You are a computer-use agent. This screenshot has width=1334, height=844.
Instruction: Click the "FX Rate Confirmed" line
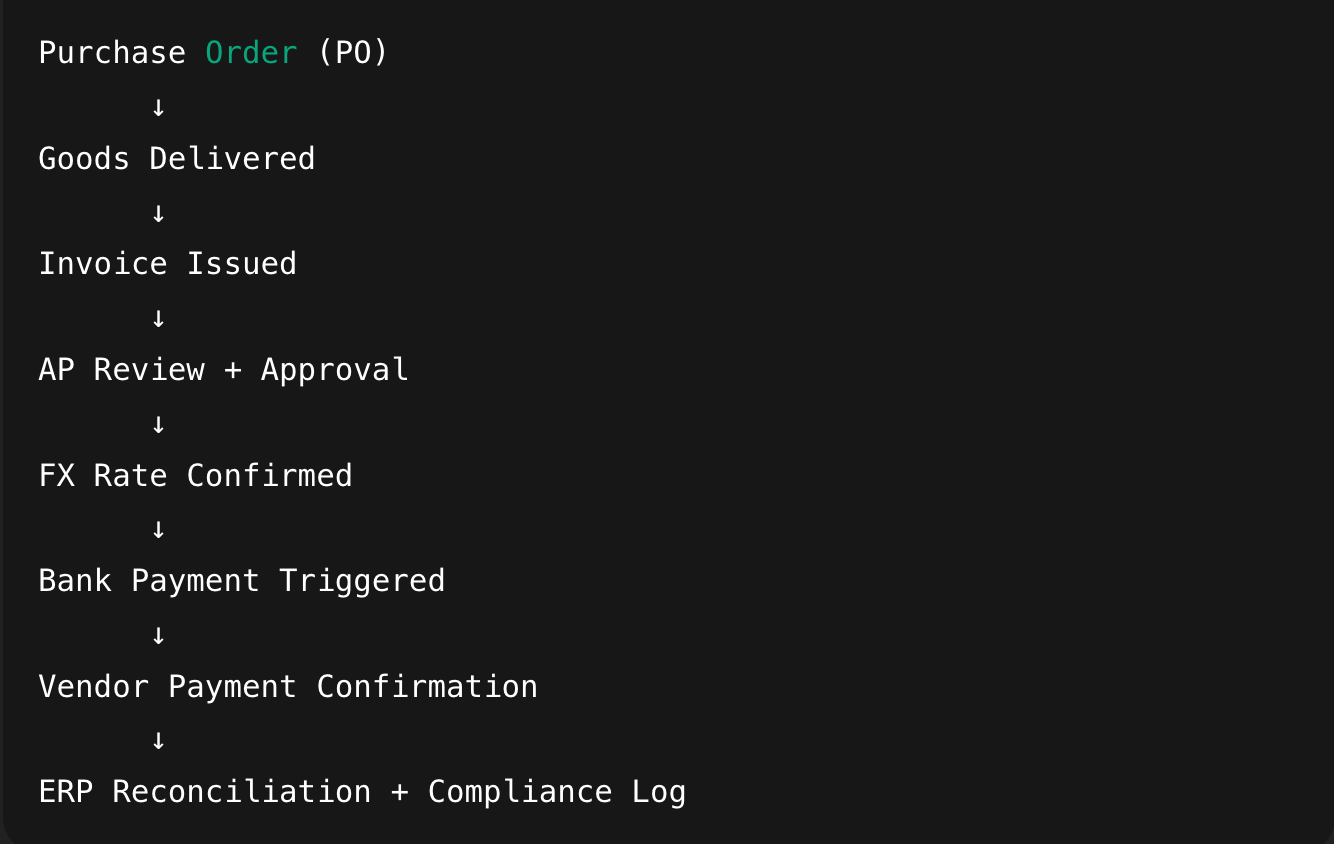pos(196,475)
